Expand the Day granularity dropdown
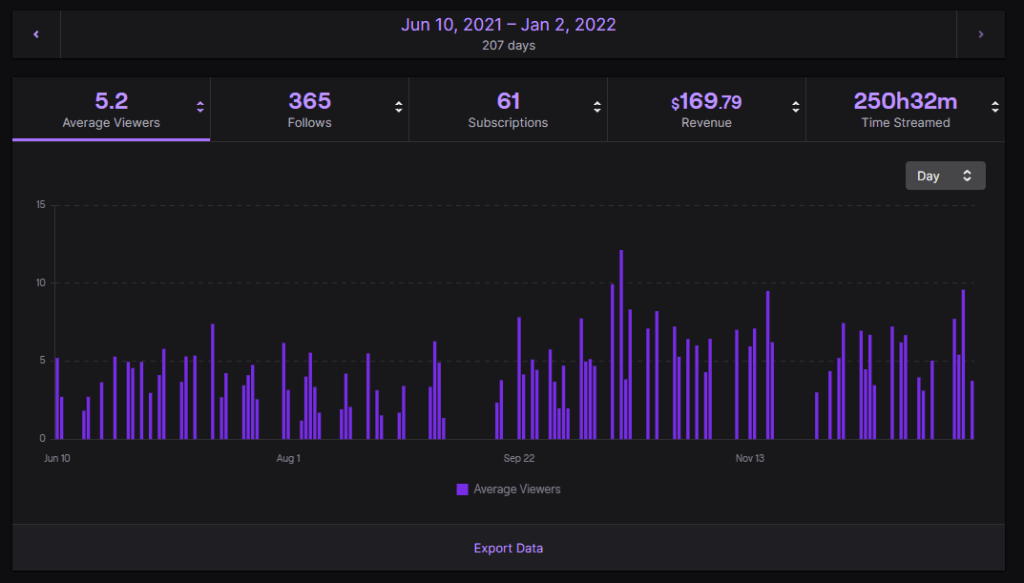 pyautogui.click(x=945, y=176)
